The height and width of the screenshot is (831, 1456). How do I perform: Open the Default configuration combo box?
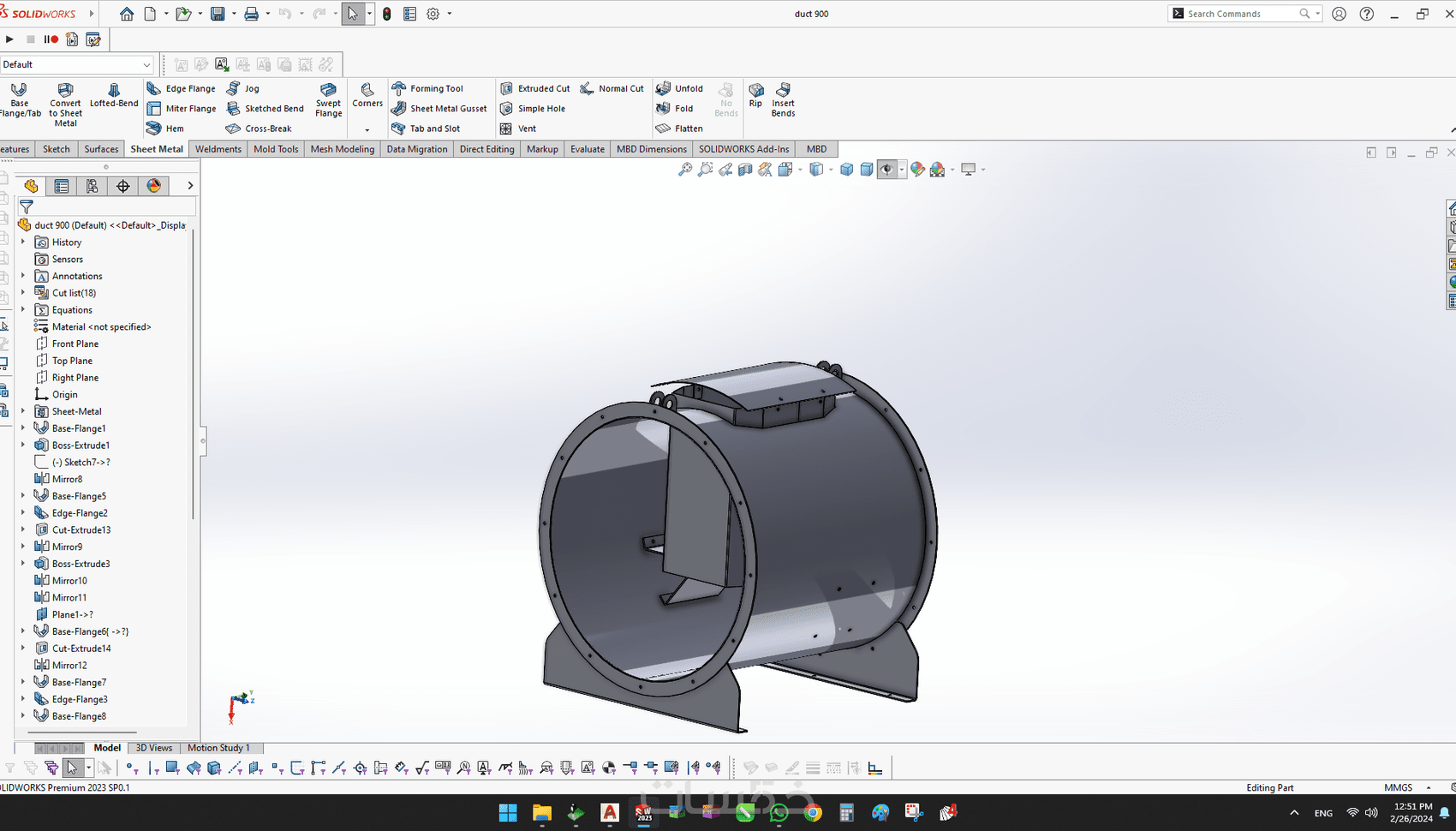point(76,64)
